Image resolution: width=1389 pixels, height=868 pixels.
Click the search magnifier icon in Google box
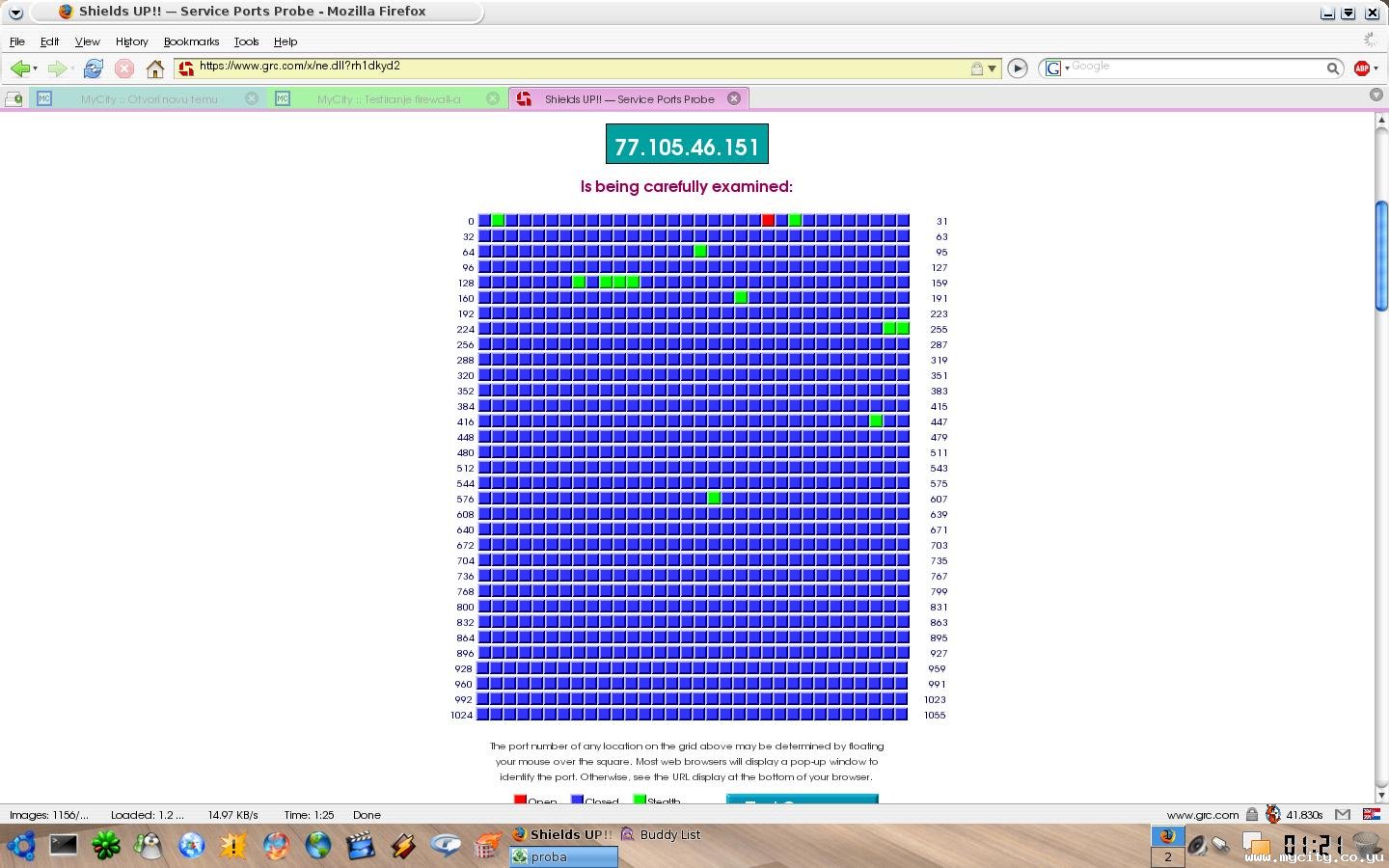(1332, 68)
